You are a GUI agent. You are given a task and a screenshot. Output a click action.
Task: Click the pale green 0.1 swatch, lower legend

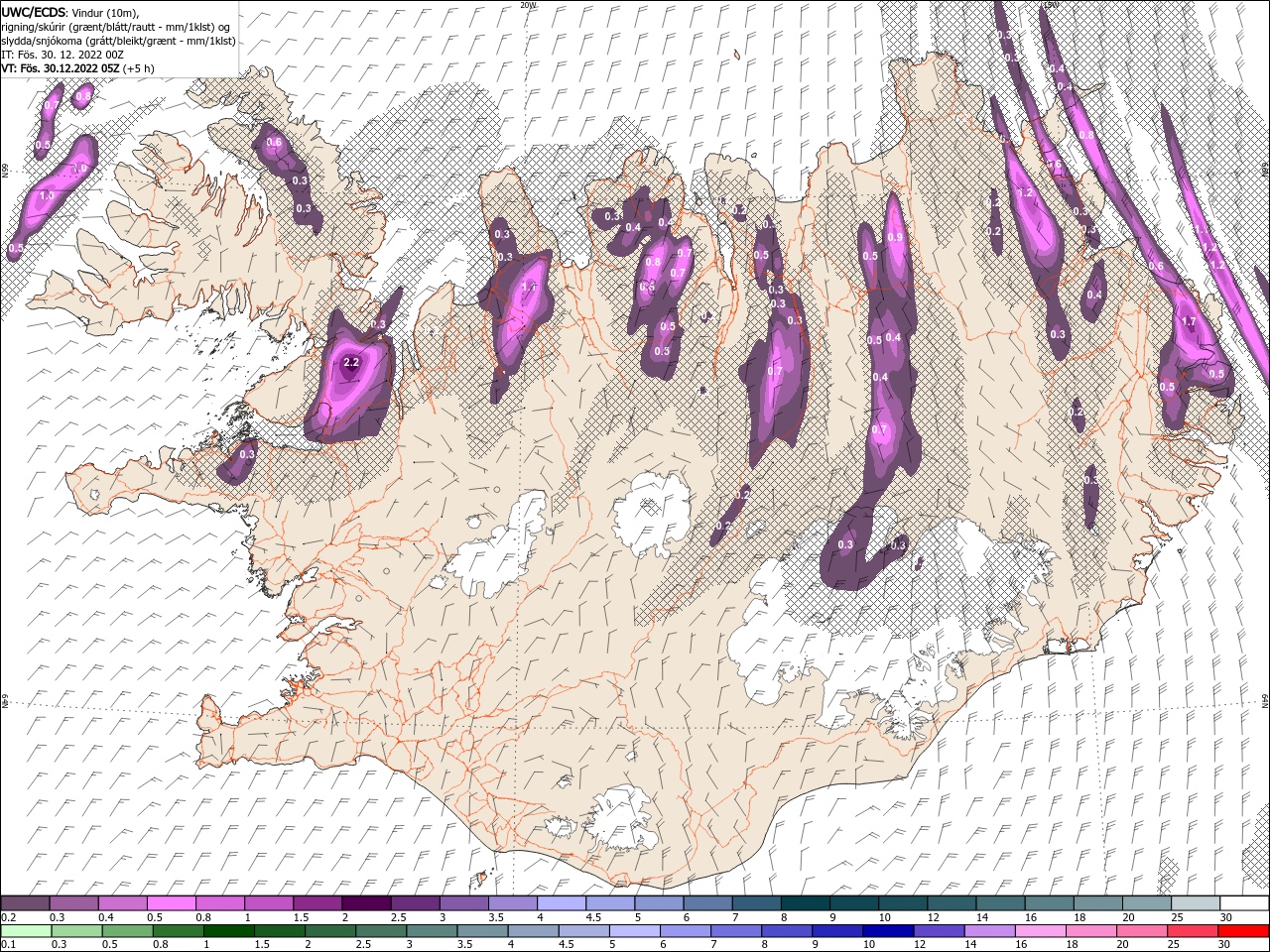[26, 931]
